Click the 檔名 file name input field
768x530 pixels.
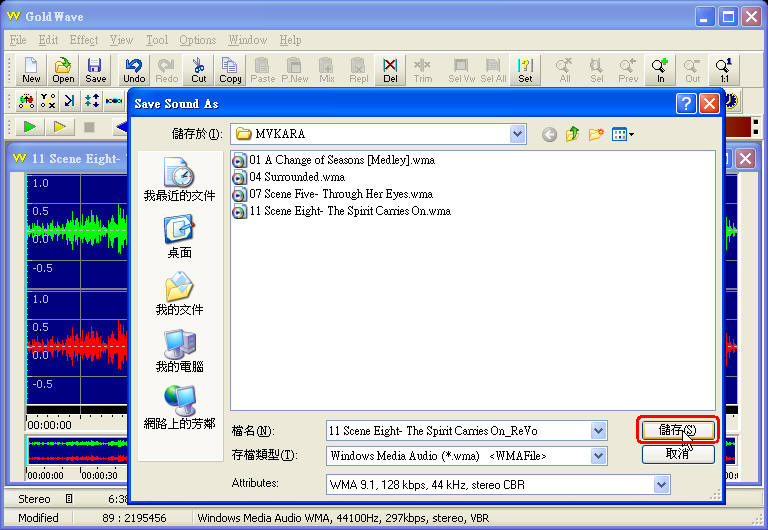pyautogui.click(x=458, y=431)
